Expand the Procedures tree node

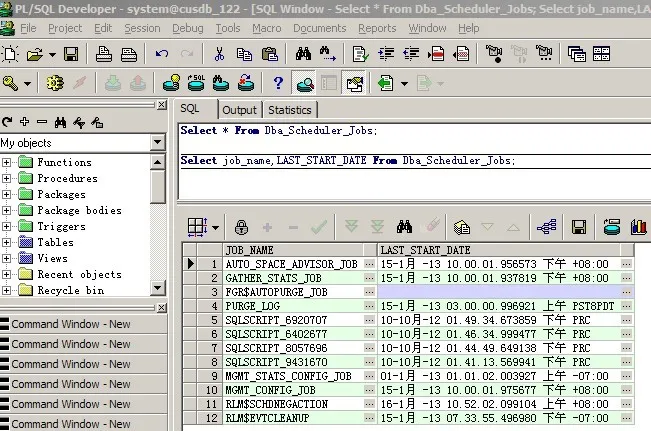click(x=6, y=178)
